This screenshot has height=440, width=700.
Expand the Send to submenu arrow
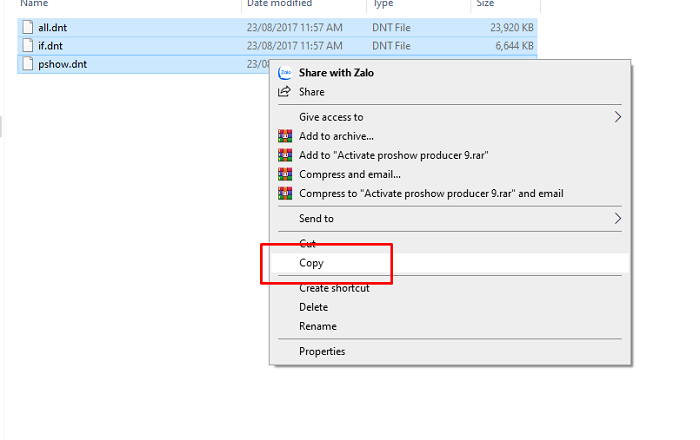pyautogui.click(x=617, y=219)
